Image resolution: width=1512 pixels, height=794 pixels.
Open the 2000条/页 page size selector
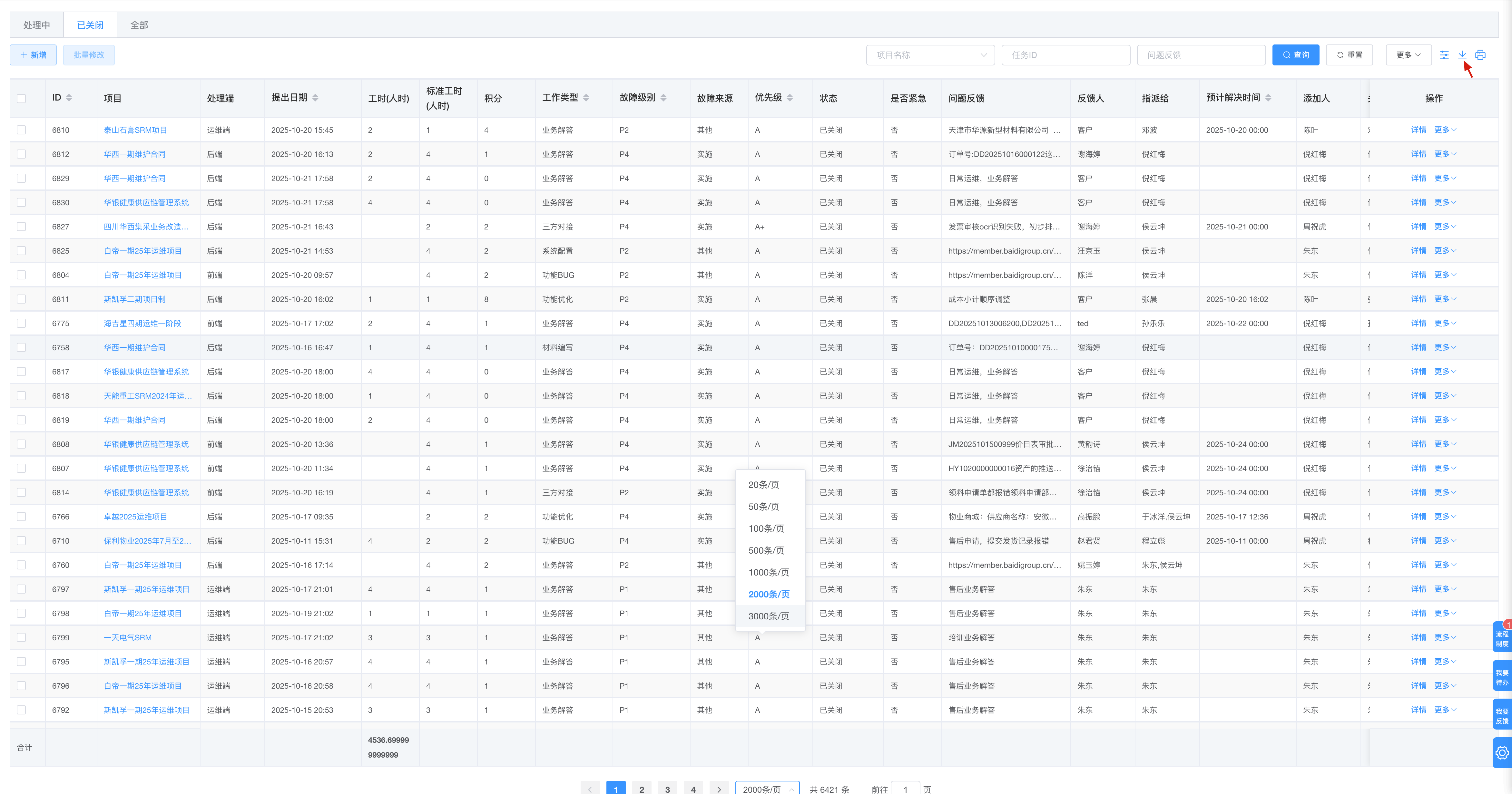pos(767,789)
